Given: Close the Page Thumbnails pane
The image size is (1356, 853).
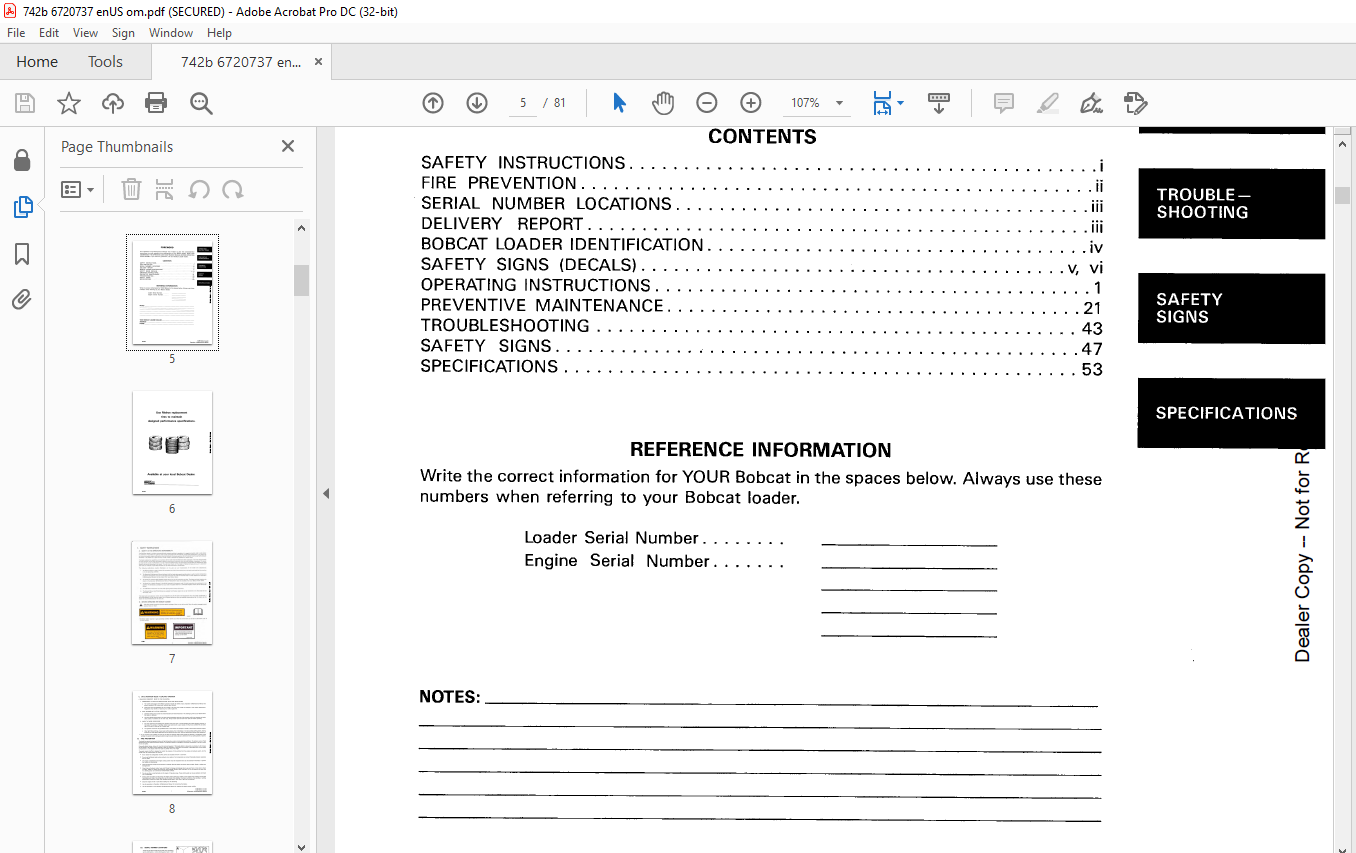Looking at the screenshot, I should pyautogui.click(x=288, y=147).
